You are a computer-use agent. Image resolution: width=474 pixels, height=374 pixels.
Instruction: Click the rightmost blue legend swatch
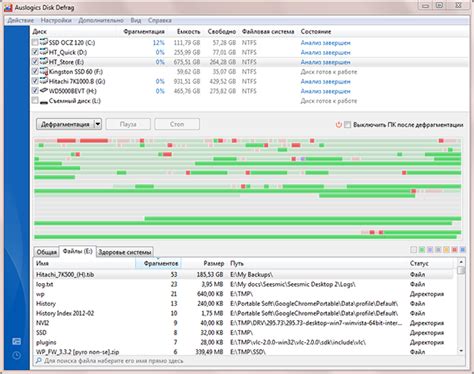(463, 250)
